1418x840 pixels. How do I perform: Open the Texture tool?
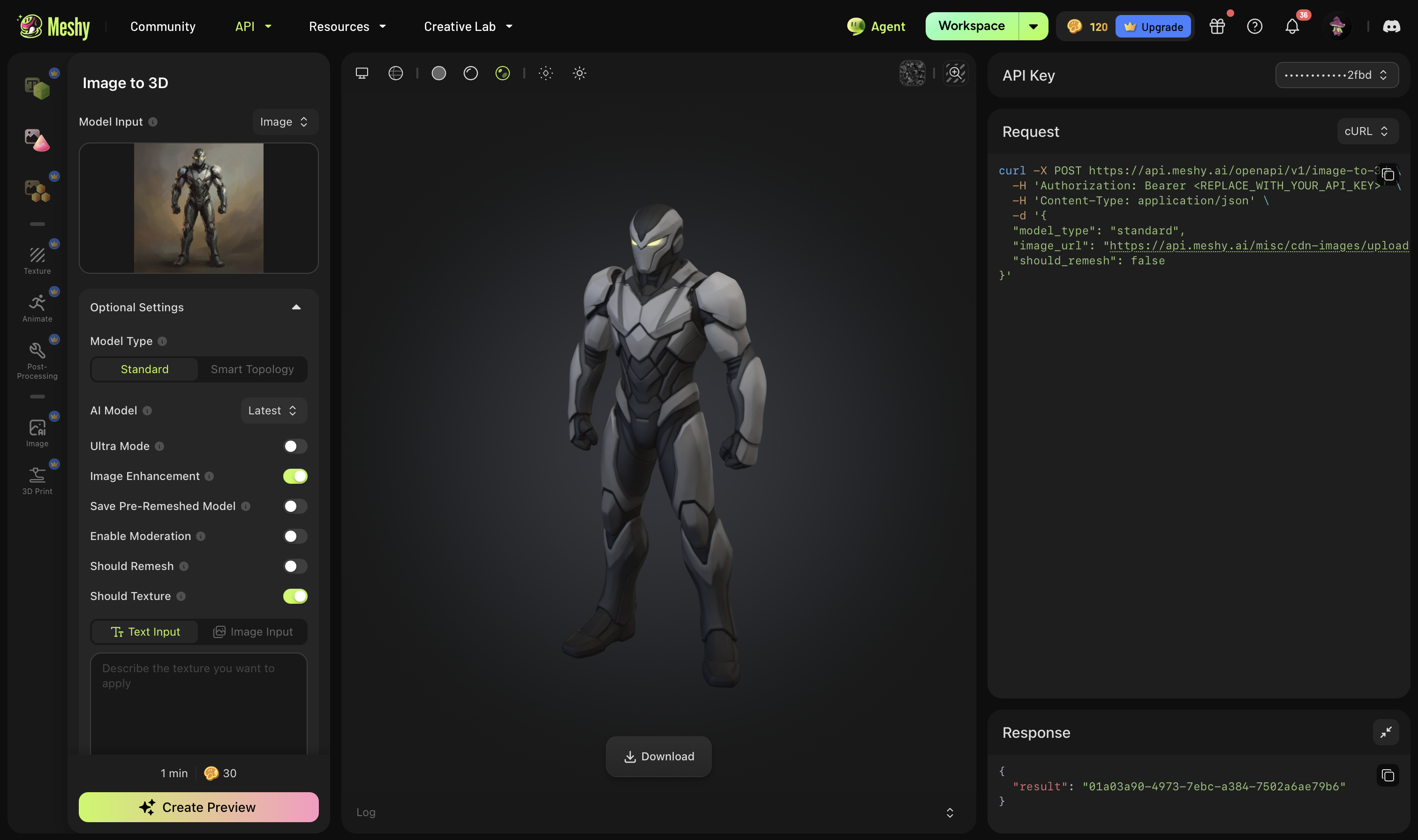click(37, 260)
